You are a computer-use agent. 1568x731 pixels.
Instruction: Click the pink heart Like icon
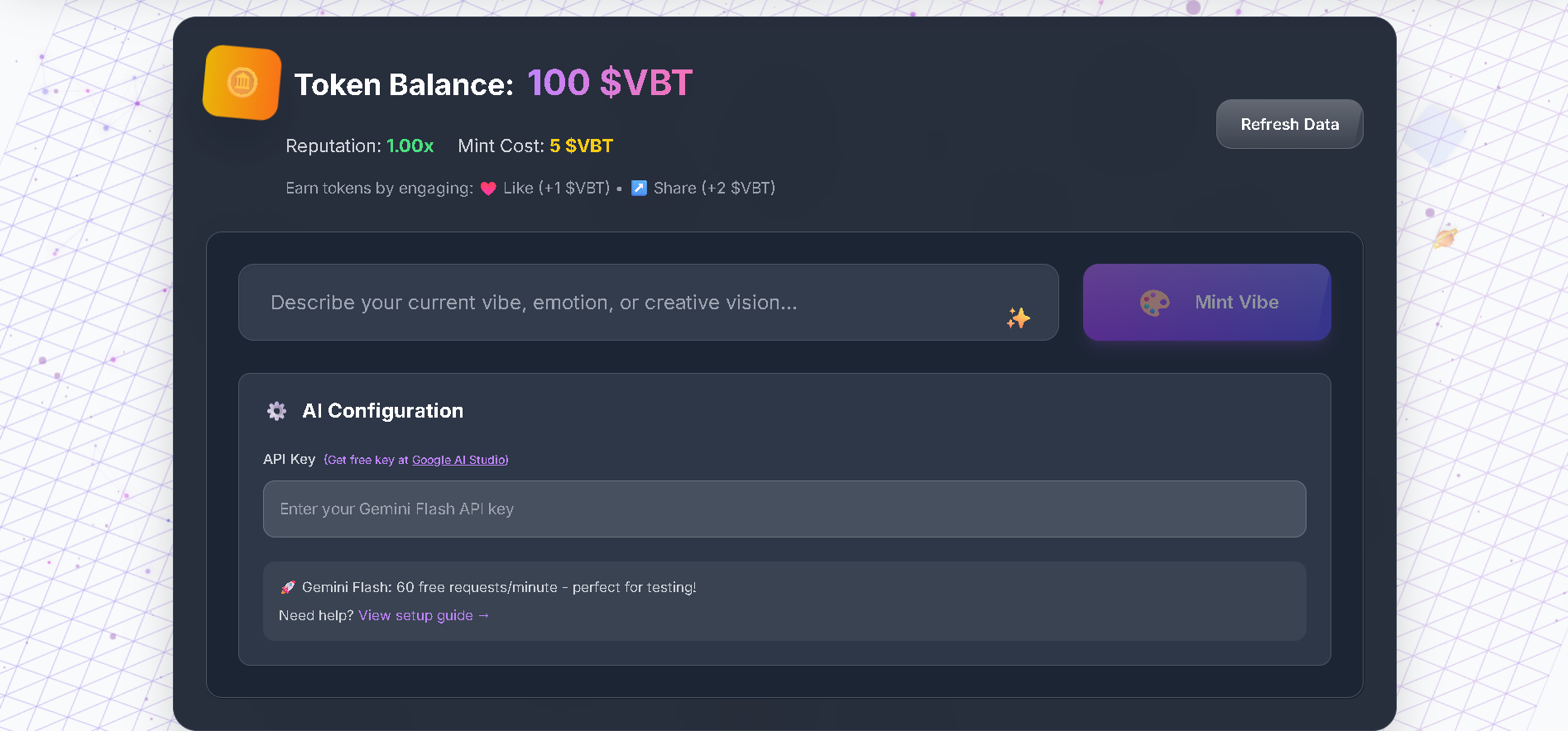488,189
